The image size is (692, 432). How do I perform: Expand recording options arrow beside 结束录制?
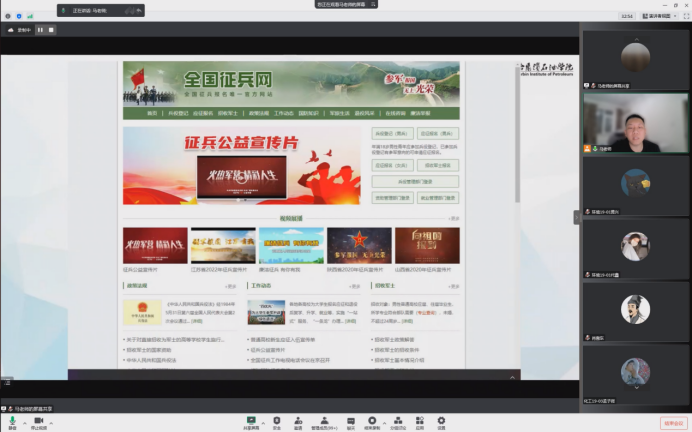point(384,423)
